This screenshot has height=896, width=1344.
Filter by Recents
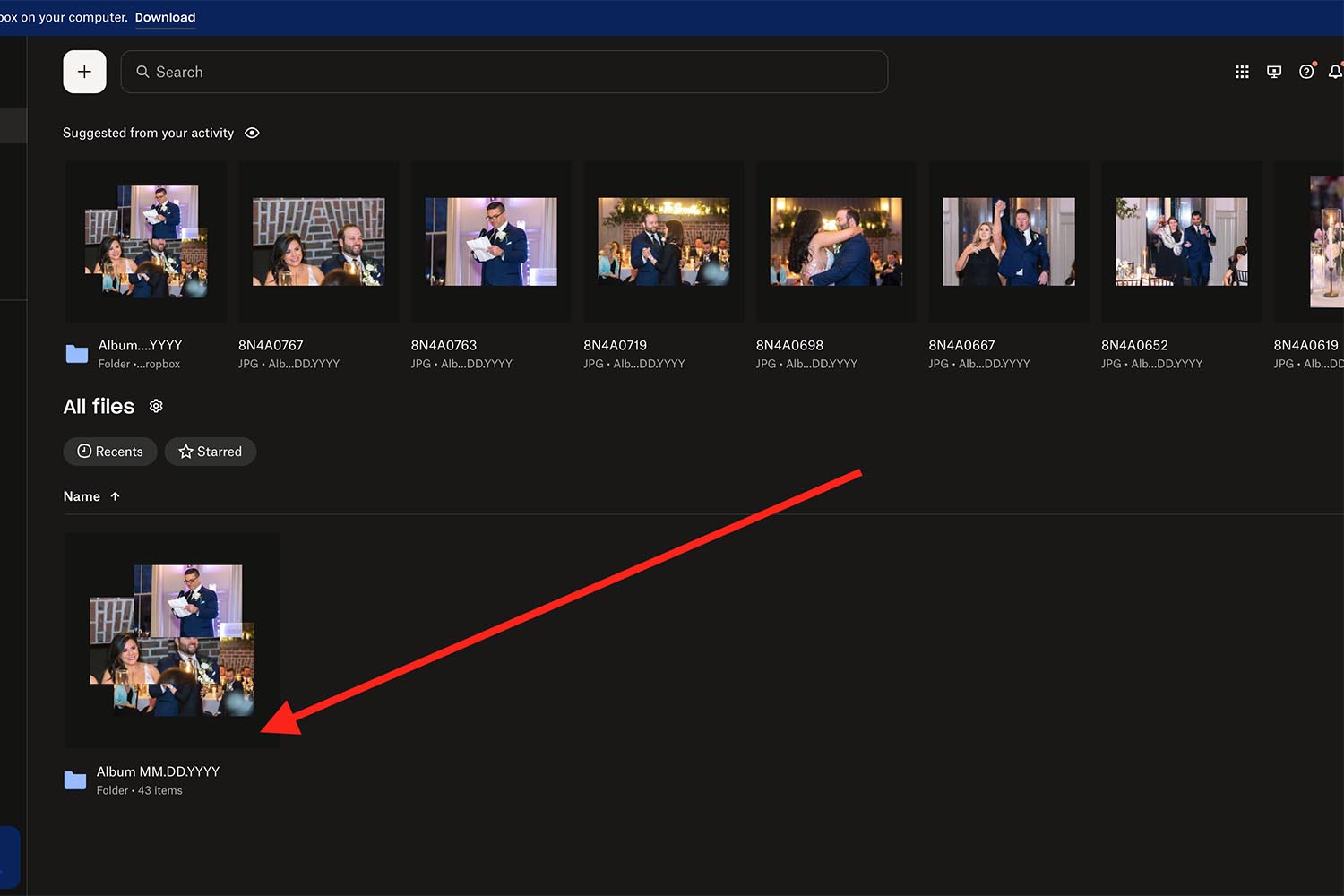(110, 452)
